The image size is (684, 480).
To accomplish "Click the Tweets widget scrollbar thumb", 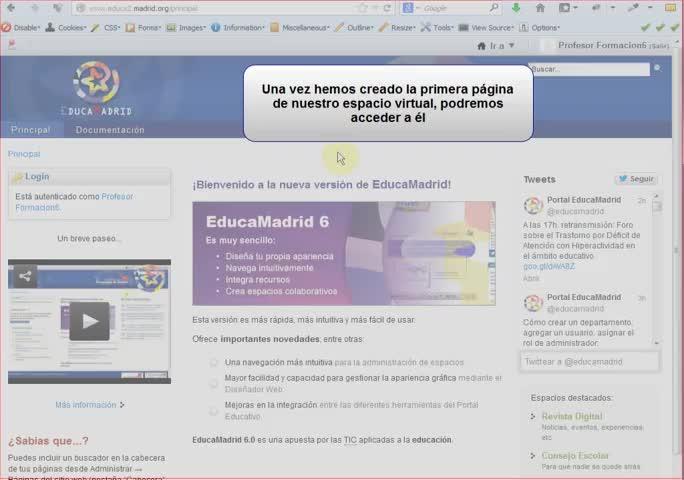I will tap(657, 206).
